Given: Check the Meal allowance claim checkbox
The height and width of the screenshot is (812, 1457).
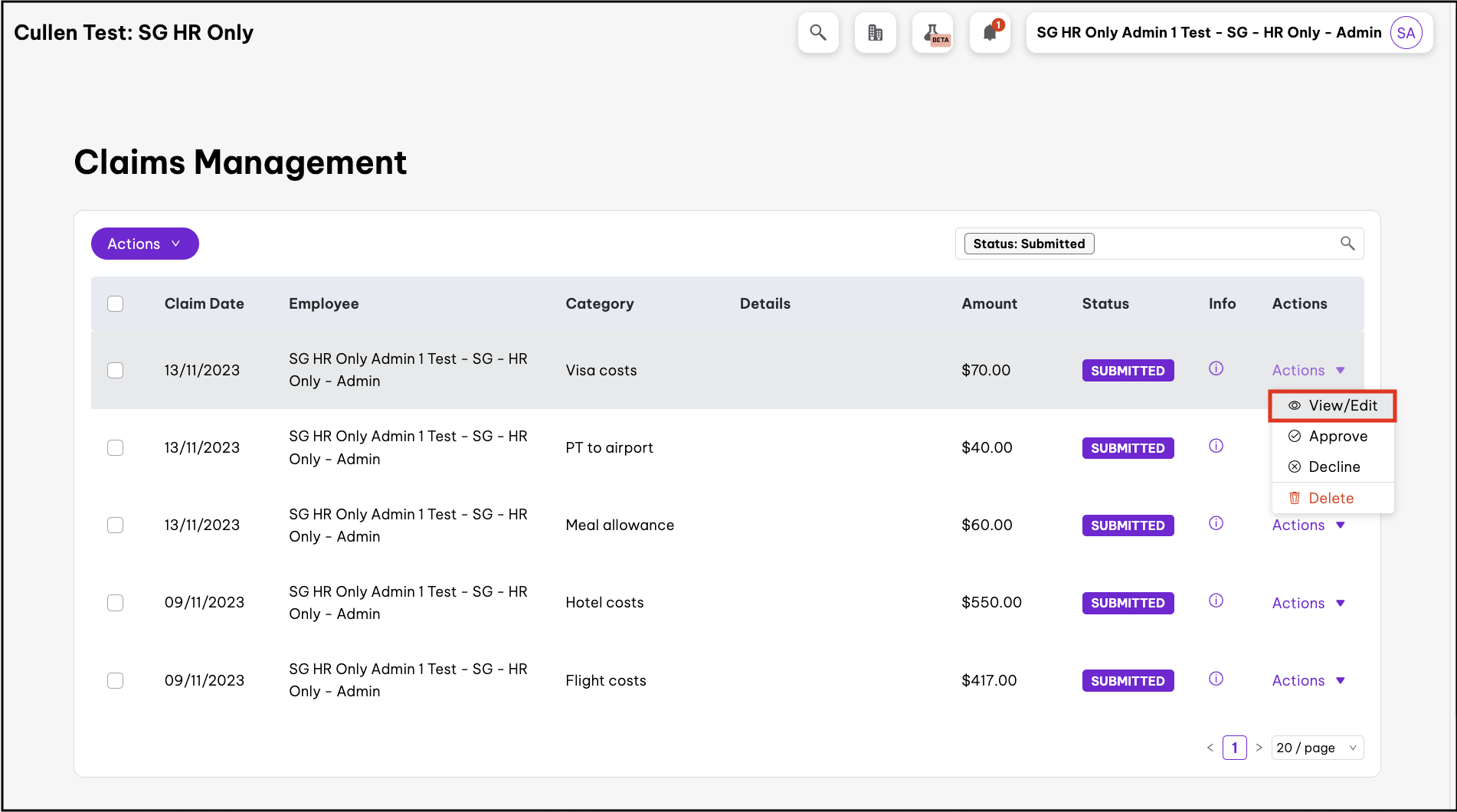Looking at the screenshot, I should pos(116,525).
